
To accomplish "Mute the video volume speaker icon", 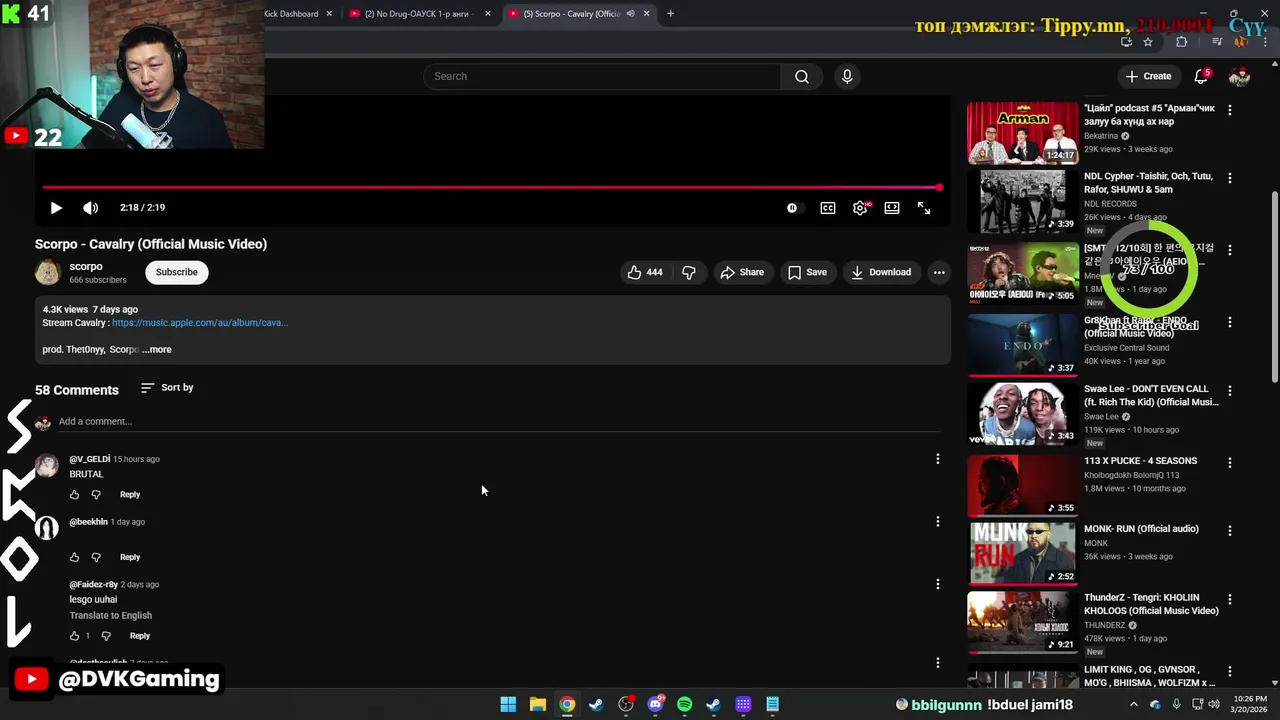I will pos(90,208).
